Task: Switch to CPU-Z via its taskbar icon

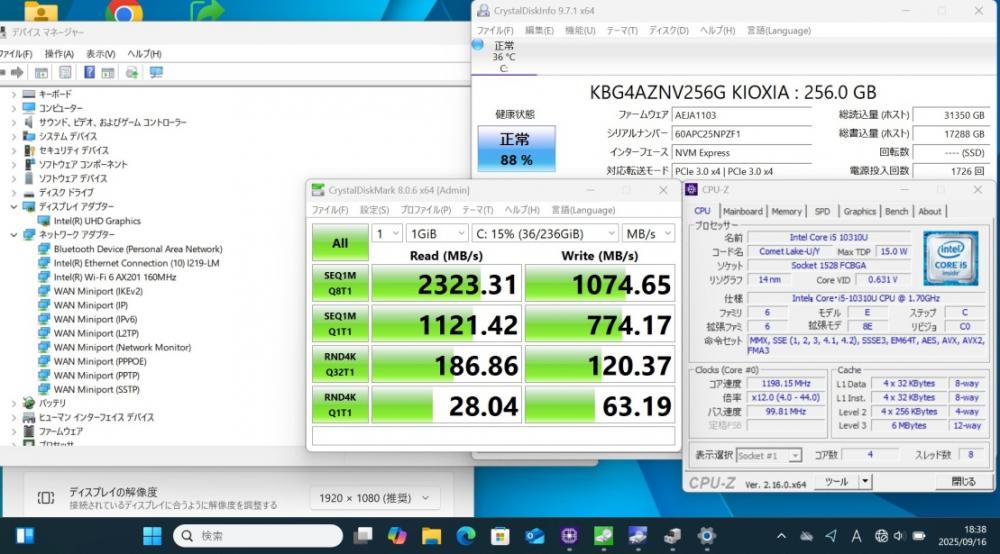Action: [569, 536]
